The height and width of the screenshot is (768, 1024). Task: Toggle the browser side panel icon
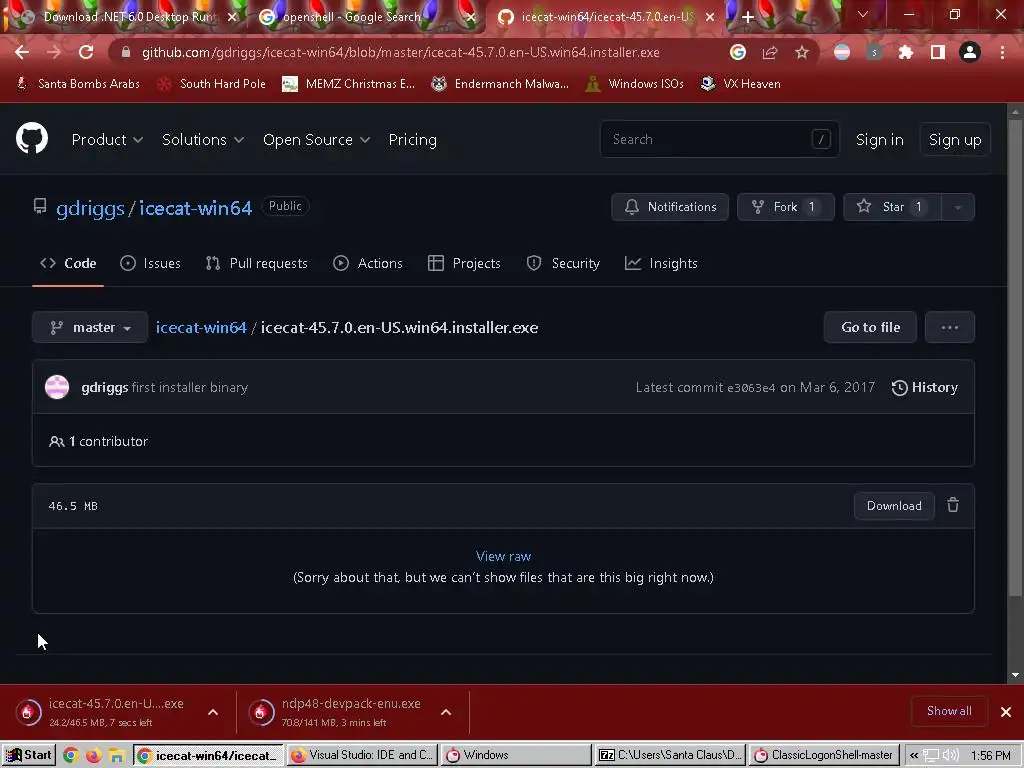pos(938,52)
